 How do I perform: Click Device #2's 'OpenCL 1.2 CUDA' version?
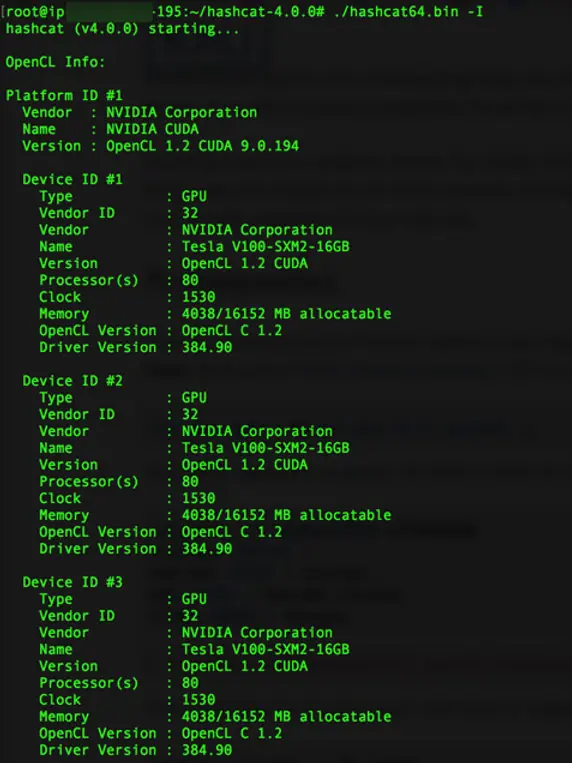pos(245,465)
